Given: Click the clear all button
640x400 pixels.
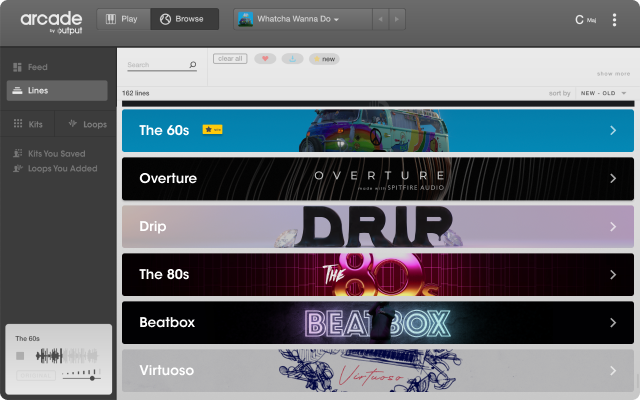Looking at the screenshot, I should (x=230, y=59).
